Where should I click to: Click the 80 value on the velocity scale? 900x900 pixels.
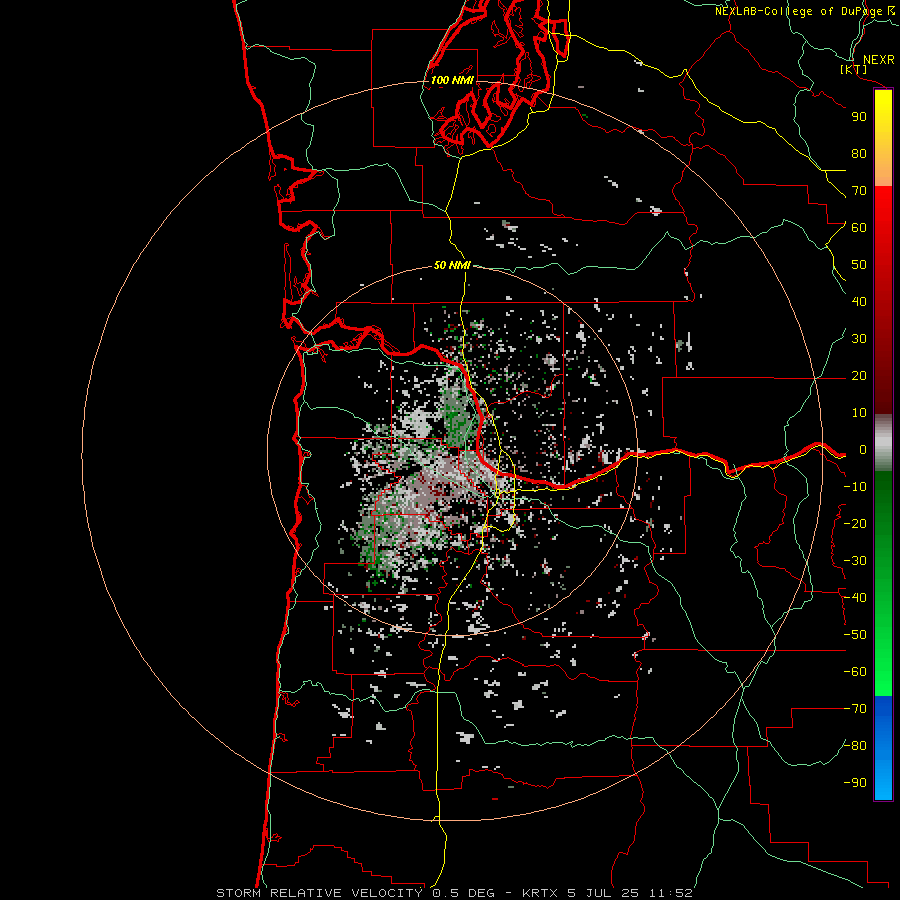859,154
